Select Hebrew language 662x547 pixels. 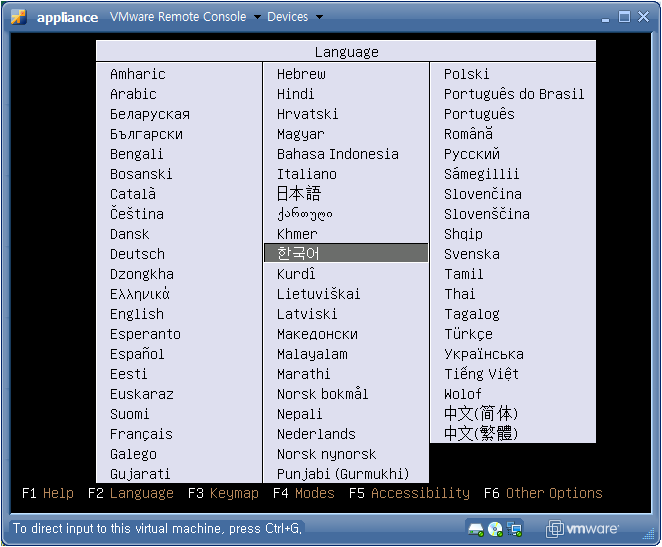tap(301, 74)
